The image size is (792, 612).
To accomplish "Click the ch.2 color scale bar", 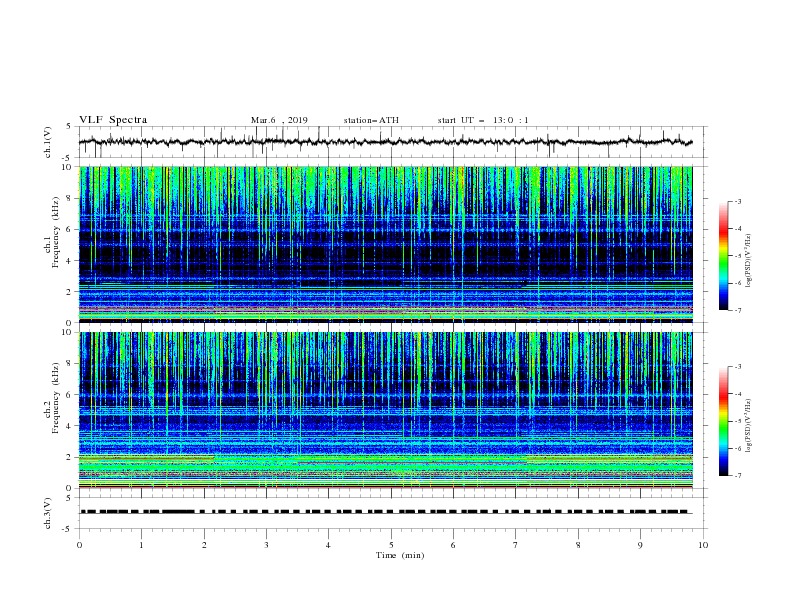I will [723, 421].
